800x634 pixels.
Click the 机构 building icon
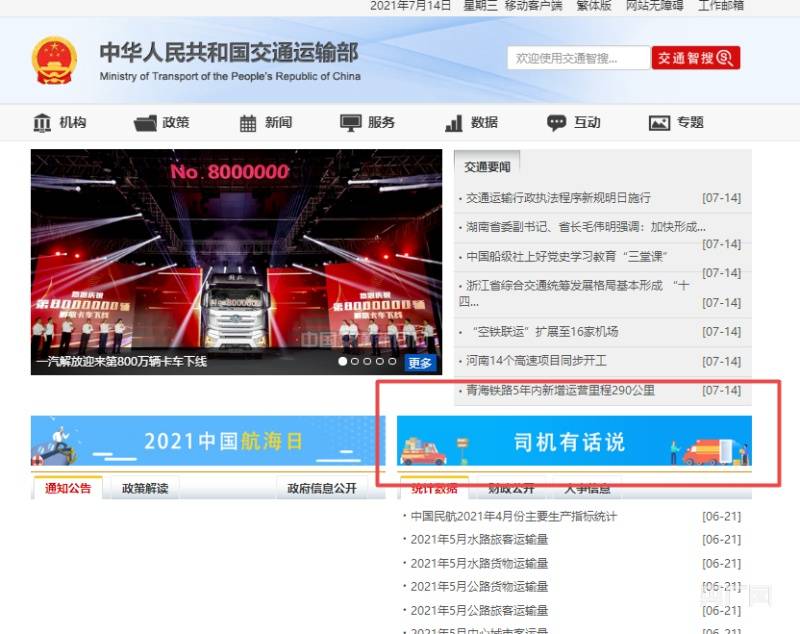42,123
